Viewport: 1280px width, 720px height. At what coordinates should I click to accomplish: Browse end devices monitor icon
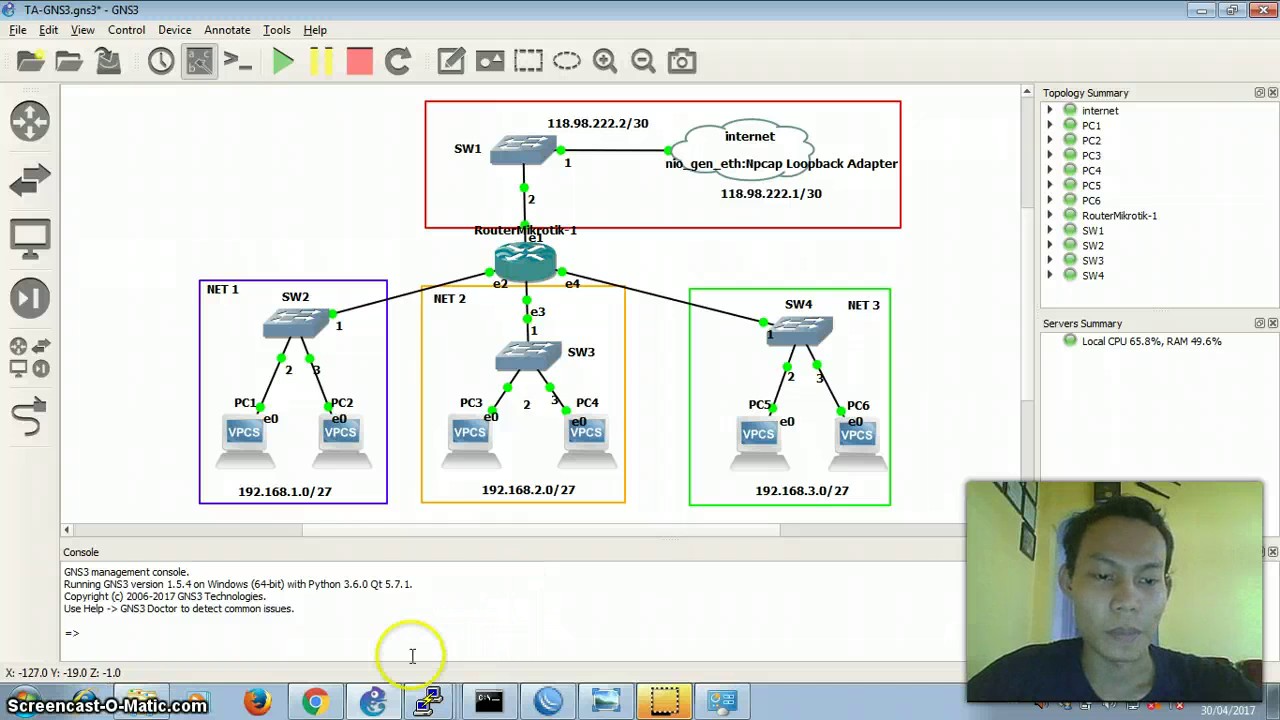(30, 239)
